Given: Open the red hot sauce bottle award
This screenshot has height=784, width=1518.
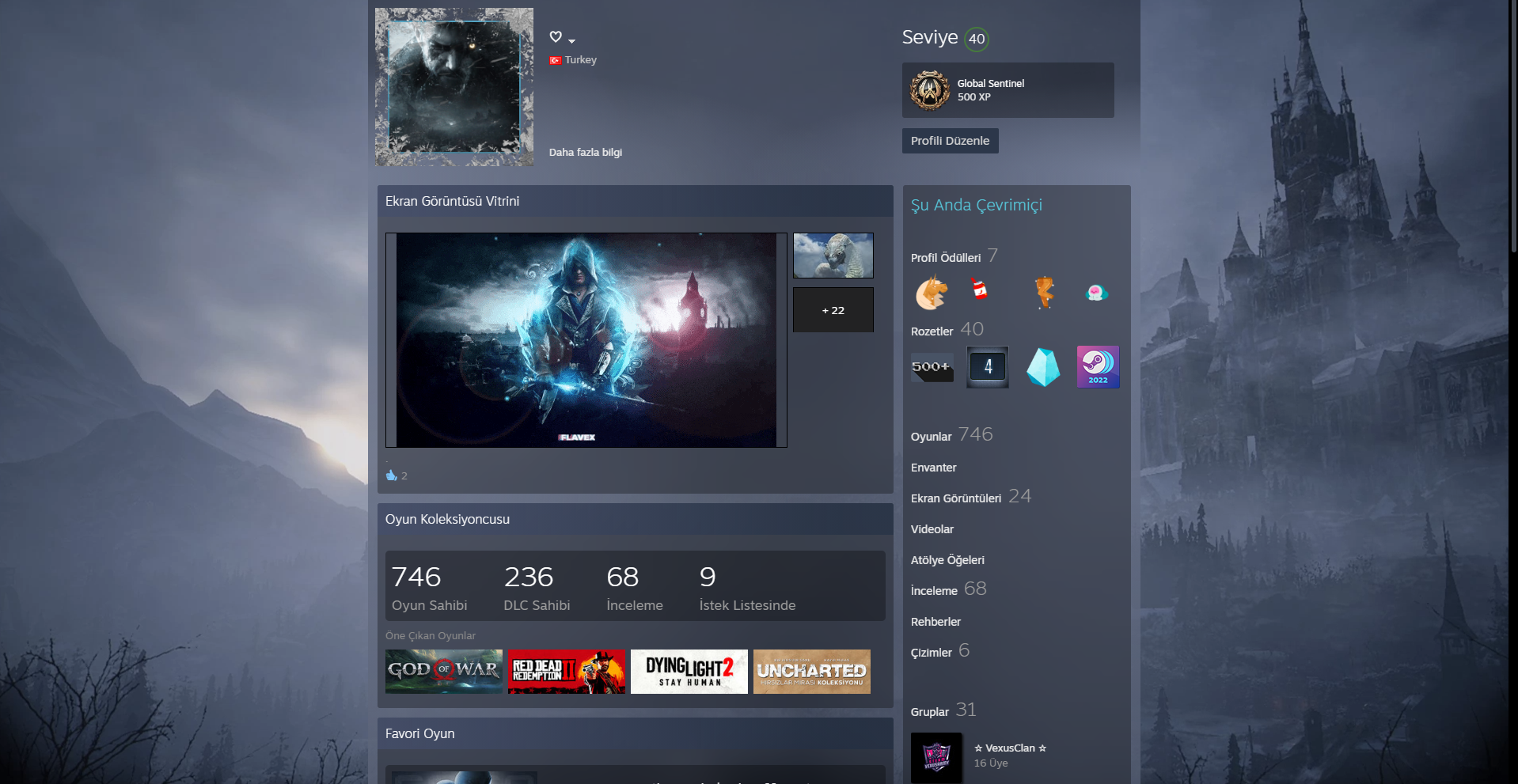Looking at the screenshot, I should pos(980,290).
